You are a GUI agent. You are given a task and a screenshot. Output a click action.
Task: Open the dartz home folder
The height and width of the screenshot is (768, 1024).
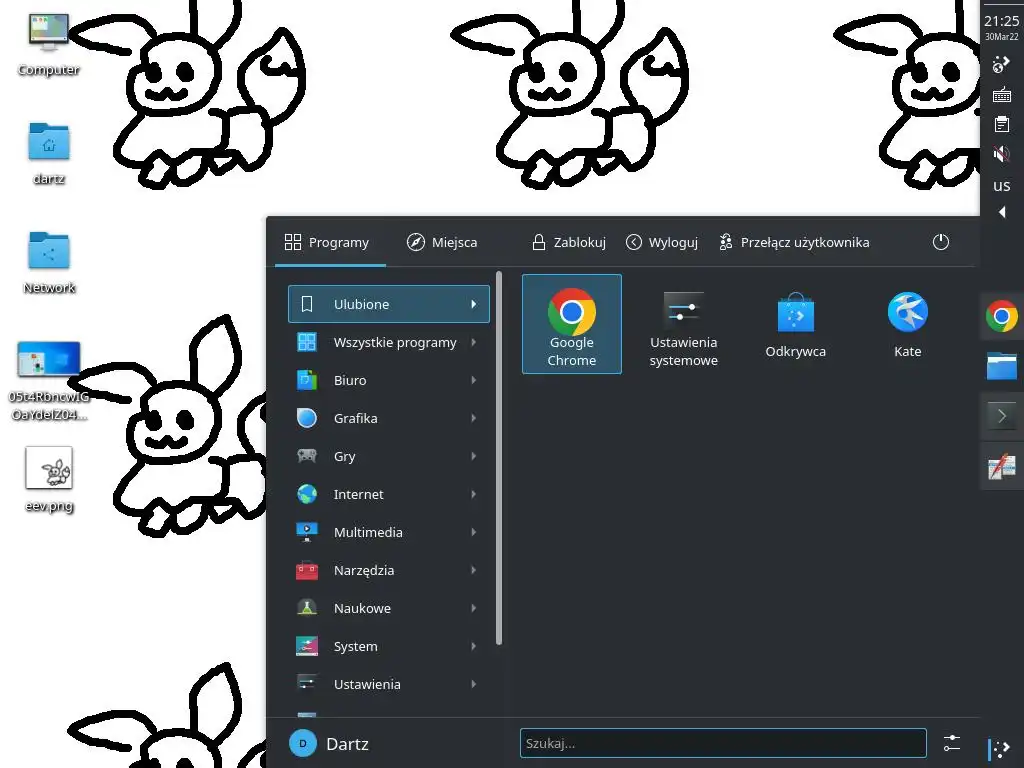pyautogui.click(x=48, y=154)
